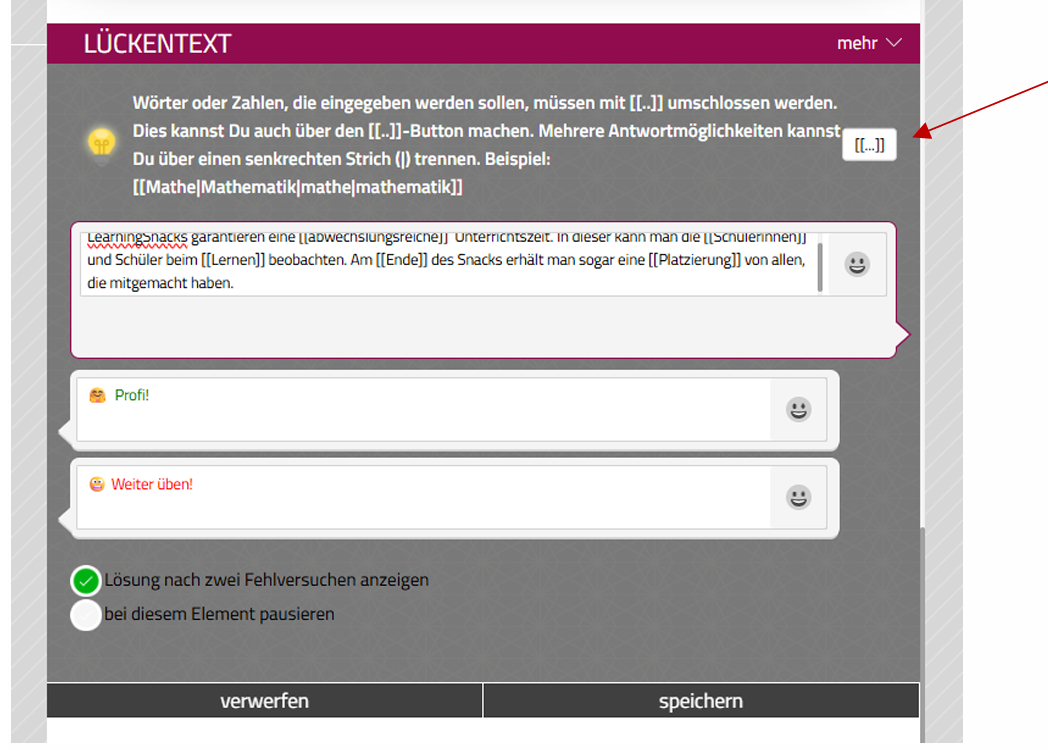Click speichern to save the element

700,701
